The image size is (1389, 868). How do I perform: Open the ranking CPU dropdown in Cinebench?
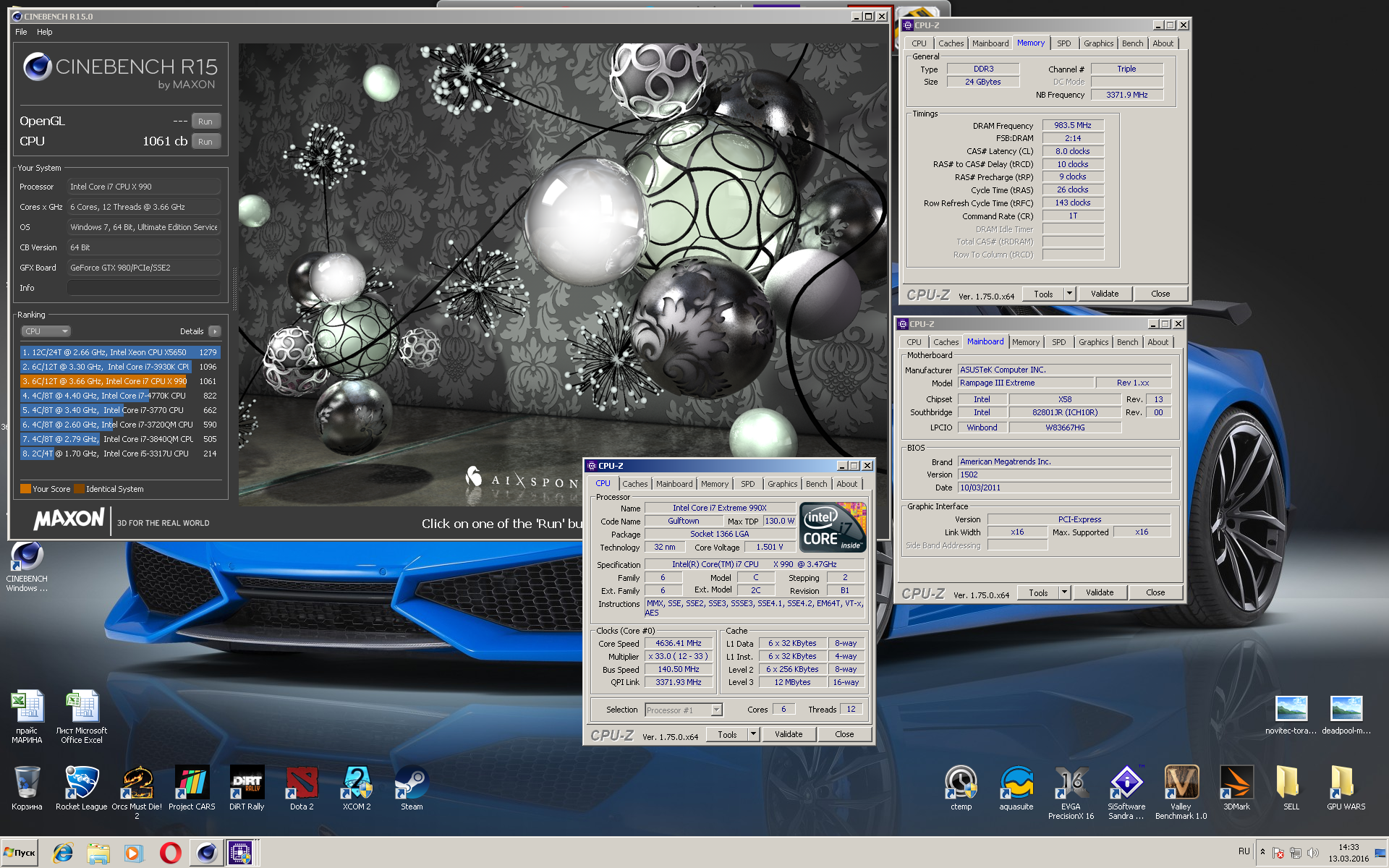[x=46, y=331]
